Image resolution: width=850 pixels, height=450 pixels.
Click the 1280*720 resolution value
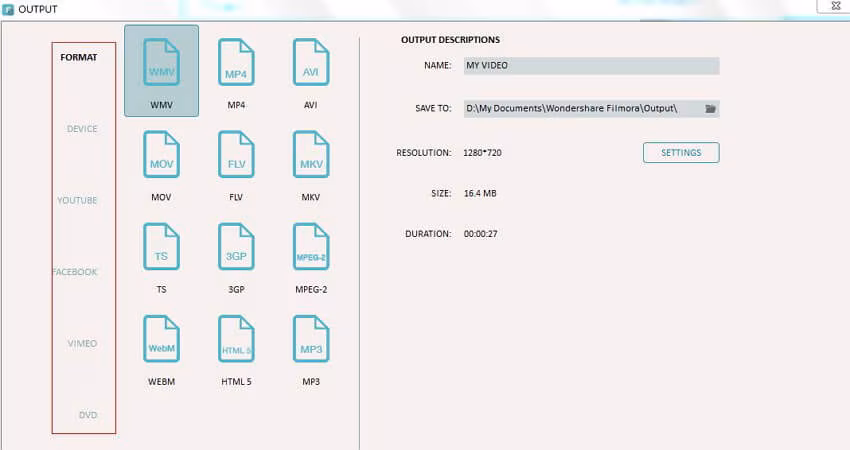(482, 153)
